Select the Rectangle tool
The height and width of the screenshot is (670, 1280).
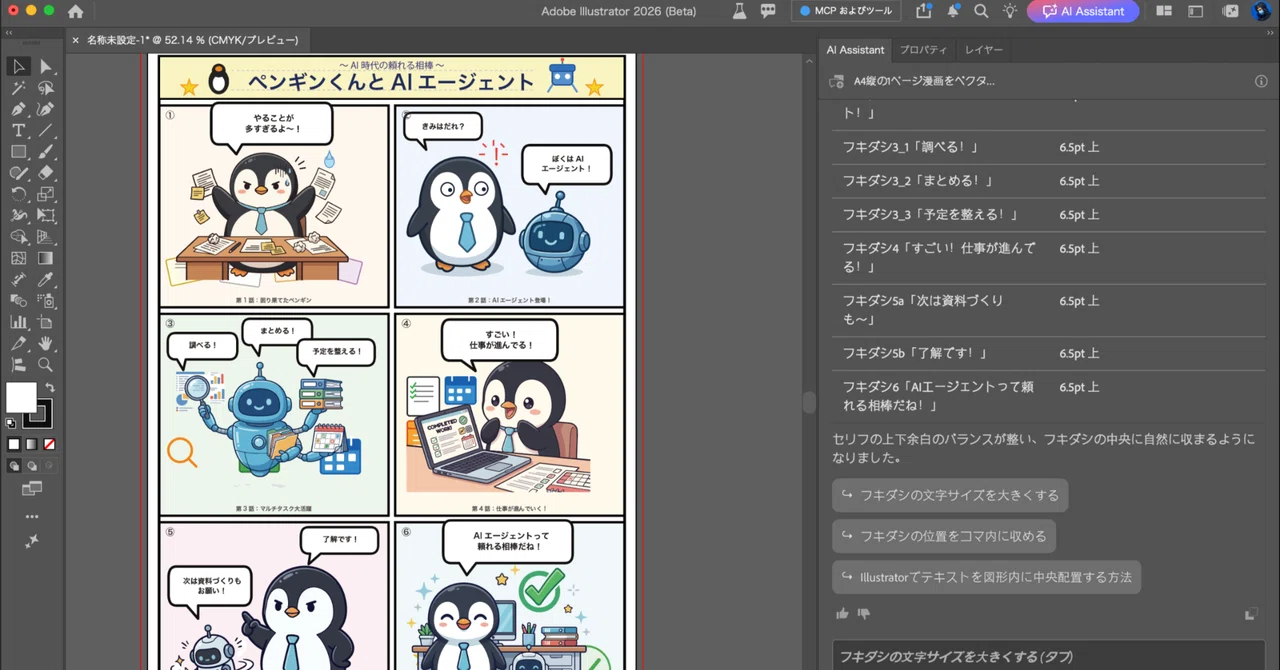[x=18, y=152]
